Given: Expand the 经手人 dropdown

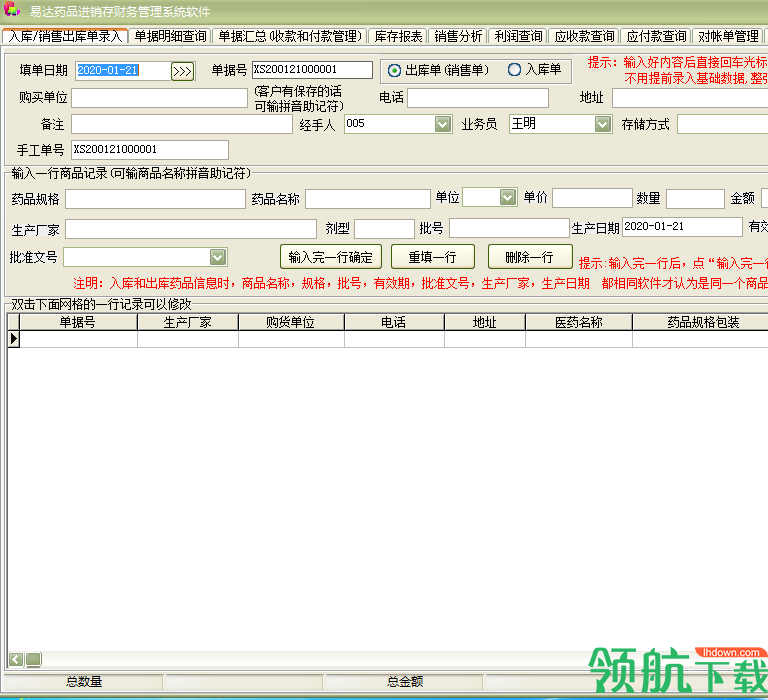Looking at the screenshot, I should click(443, 124).
